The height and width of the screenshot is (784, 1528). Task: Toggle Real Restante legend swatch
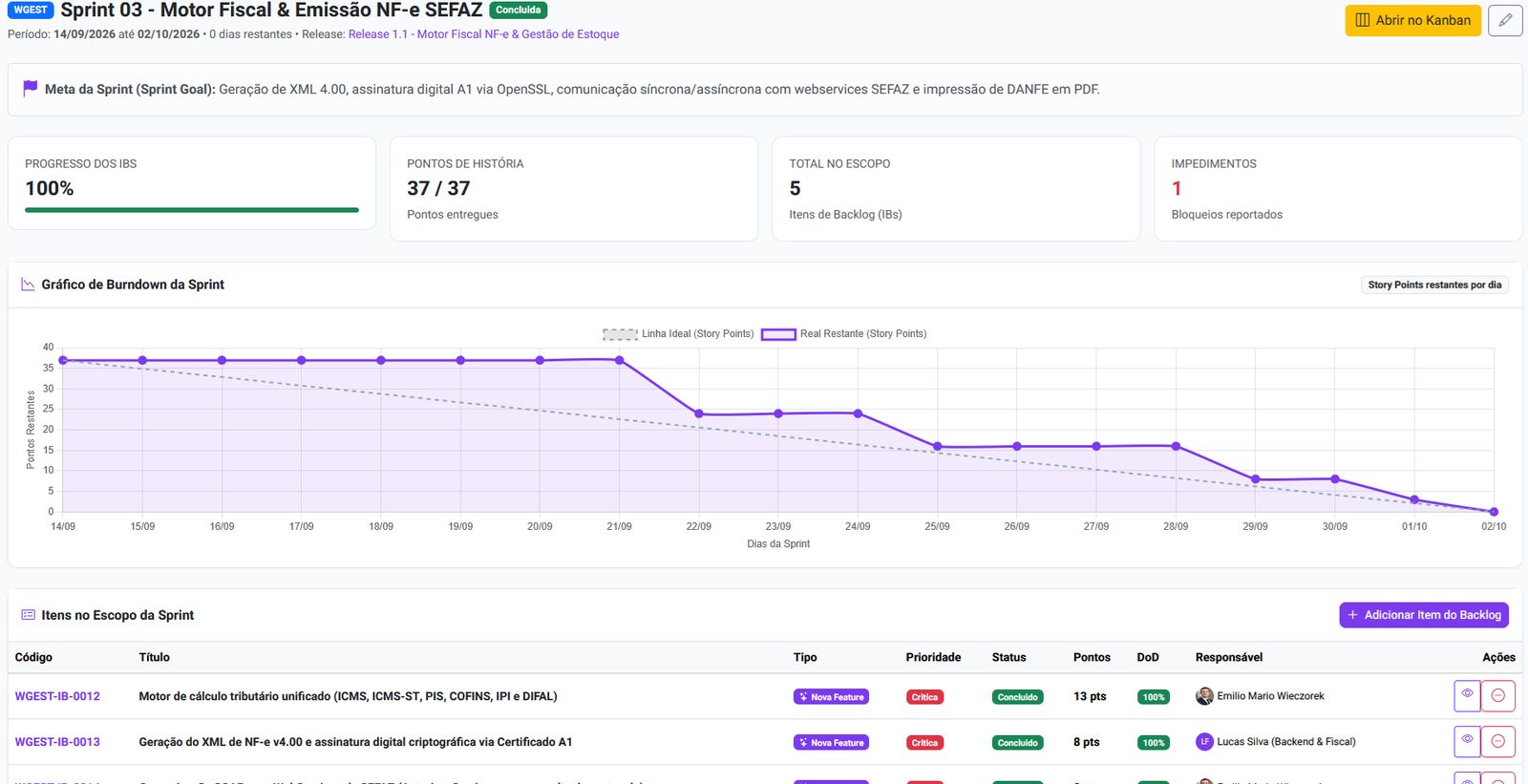pos(778,334)
